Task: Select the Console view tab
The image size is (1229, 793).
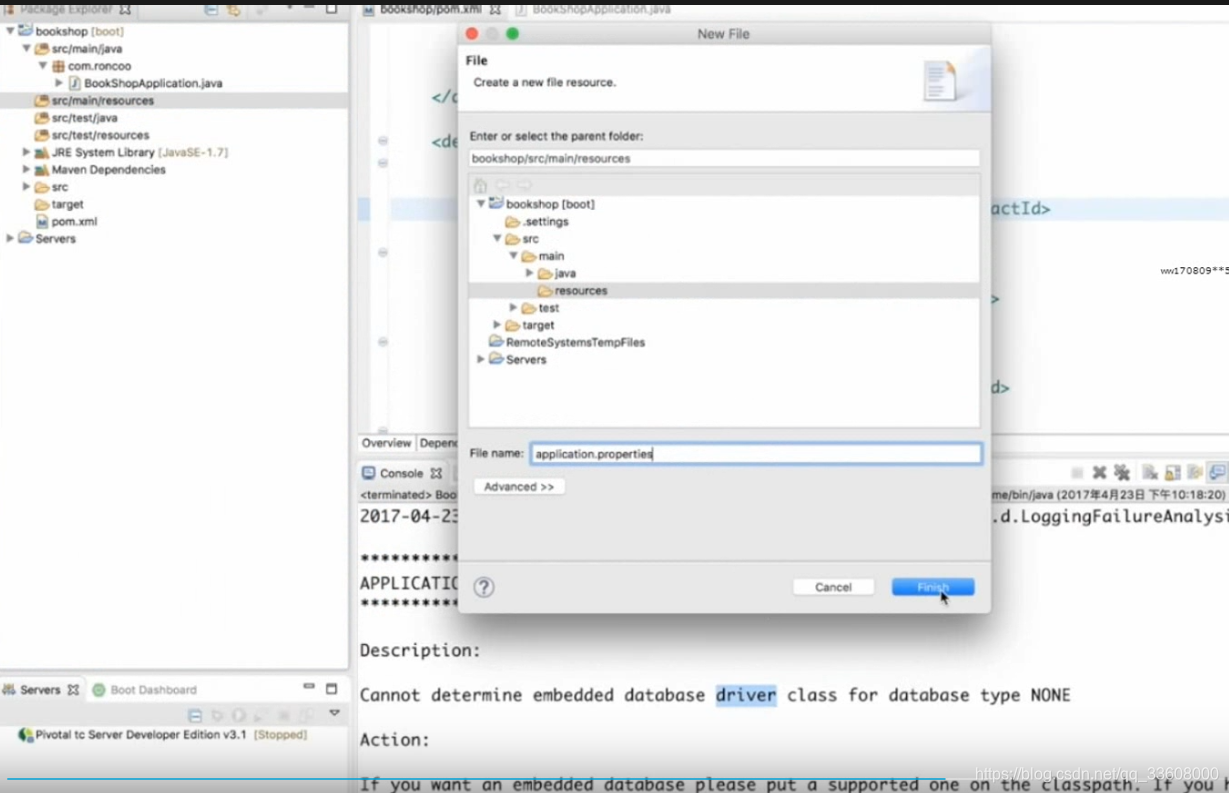Action: pyautogui.click(x=401, y=473)
